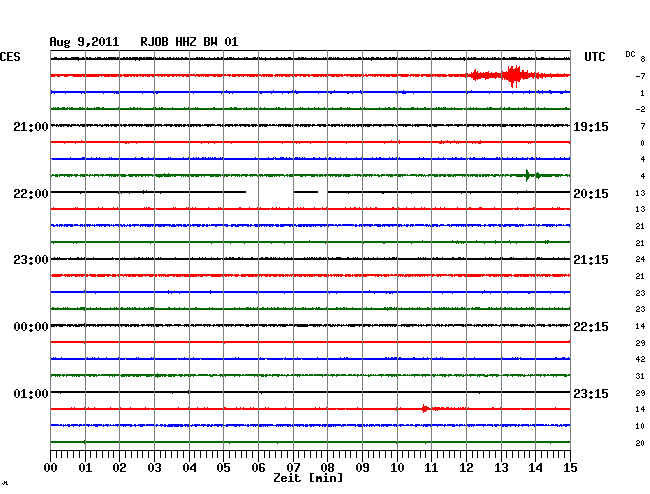Click the "DC" column header

click(630, 54)
